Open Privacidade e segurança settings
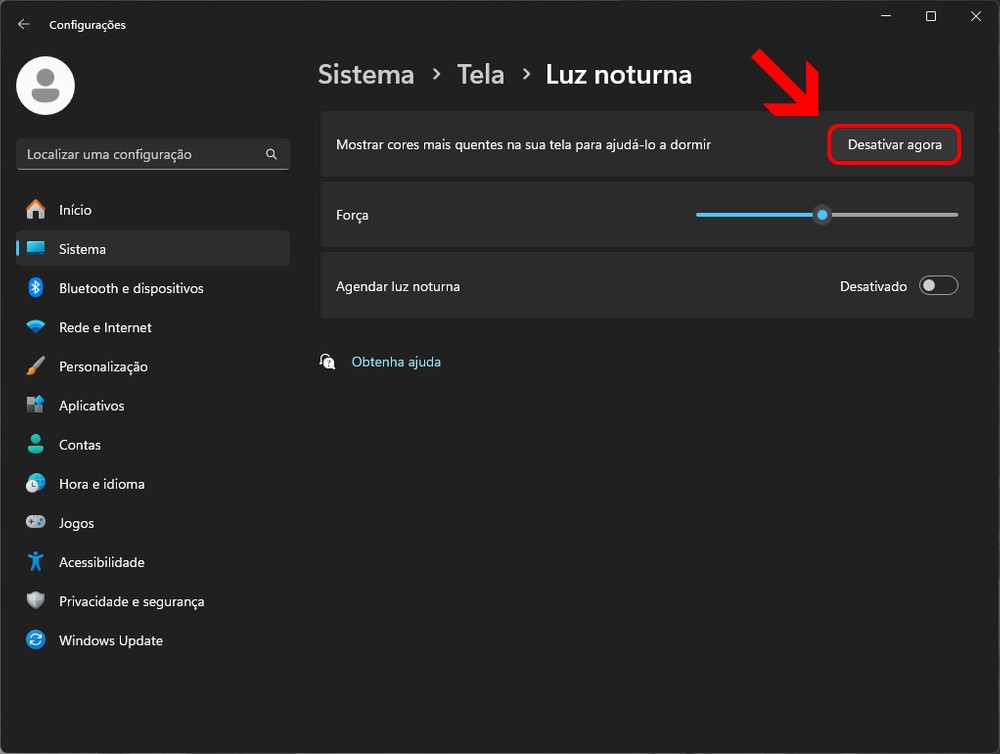 [131, 601]
